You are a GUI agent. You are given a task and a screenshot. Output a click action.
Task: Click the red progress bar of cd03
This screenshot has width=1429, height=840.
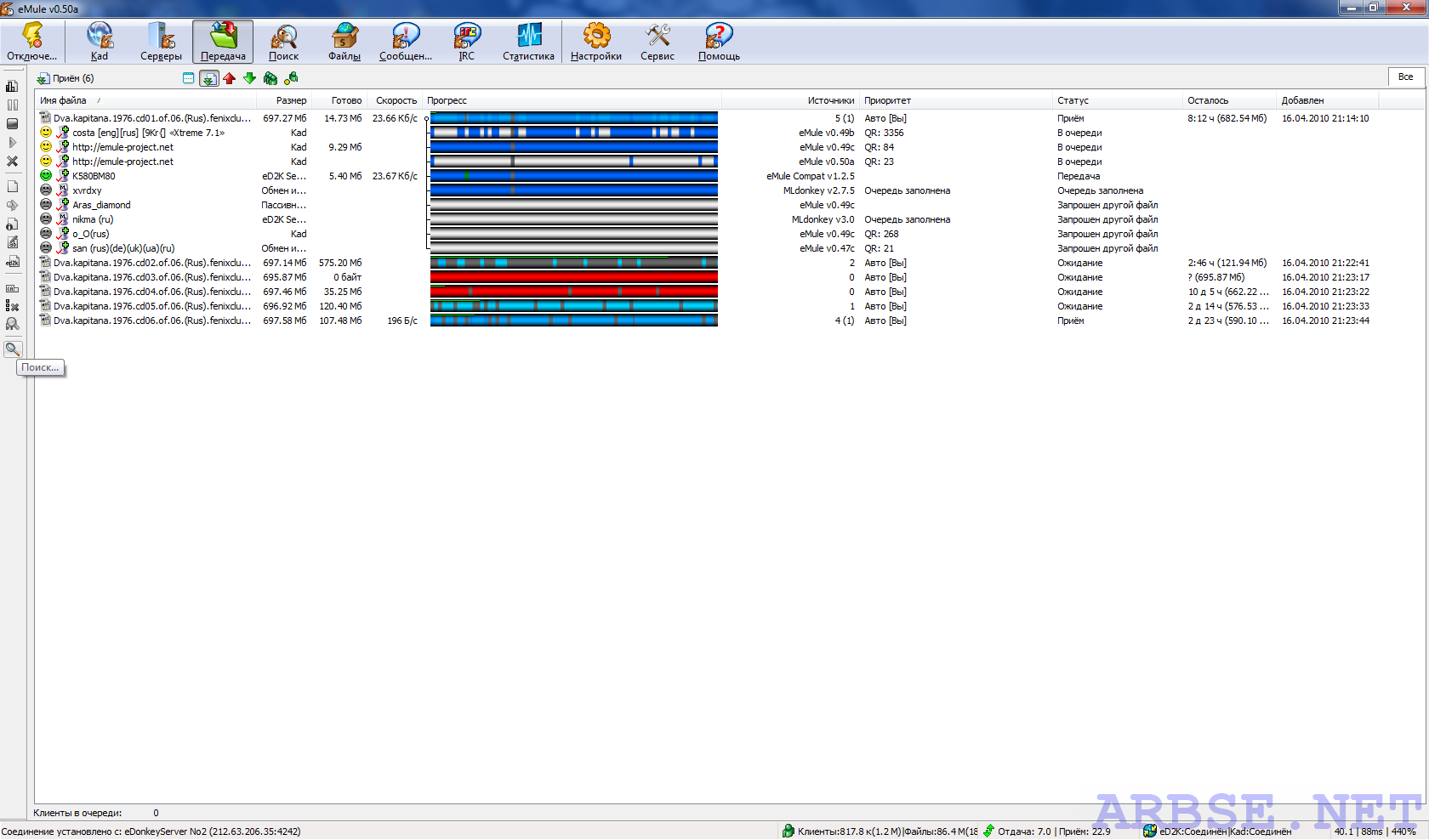(x=574, y=277)
